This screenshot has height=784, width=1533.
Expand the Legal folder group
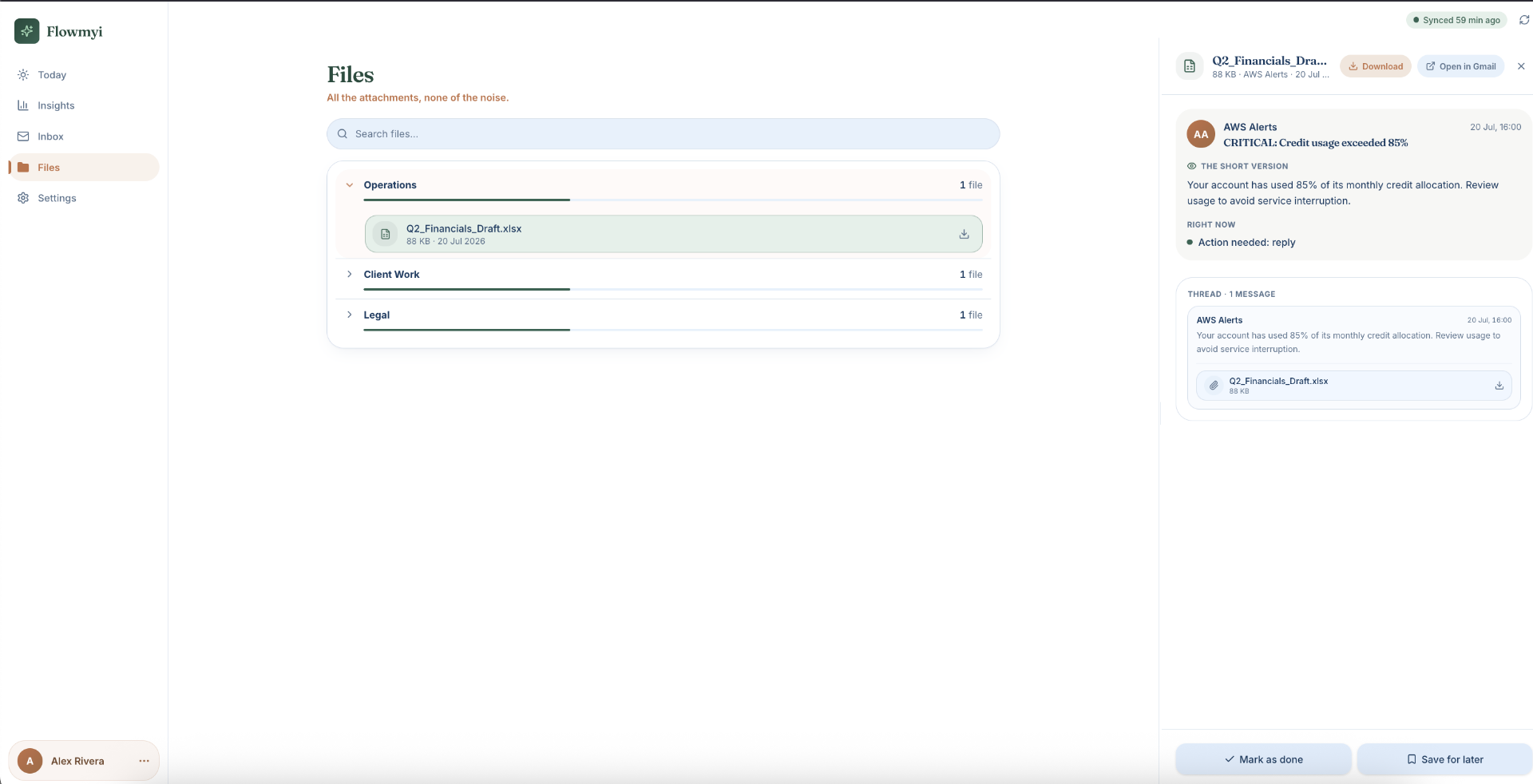[349, 315]
